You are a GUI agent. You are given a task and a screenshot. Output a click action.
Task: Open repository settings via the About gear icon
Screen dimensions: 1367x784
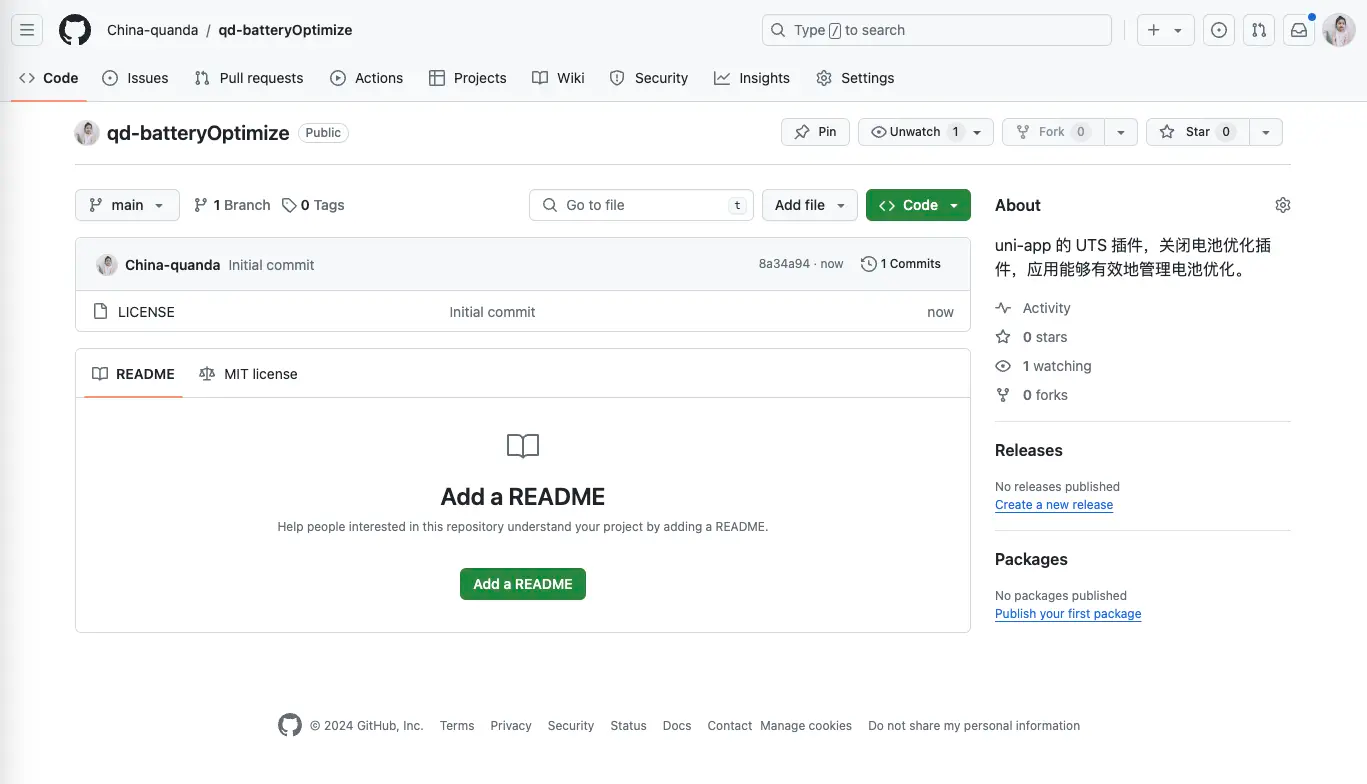tap(1283, 204)
